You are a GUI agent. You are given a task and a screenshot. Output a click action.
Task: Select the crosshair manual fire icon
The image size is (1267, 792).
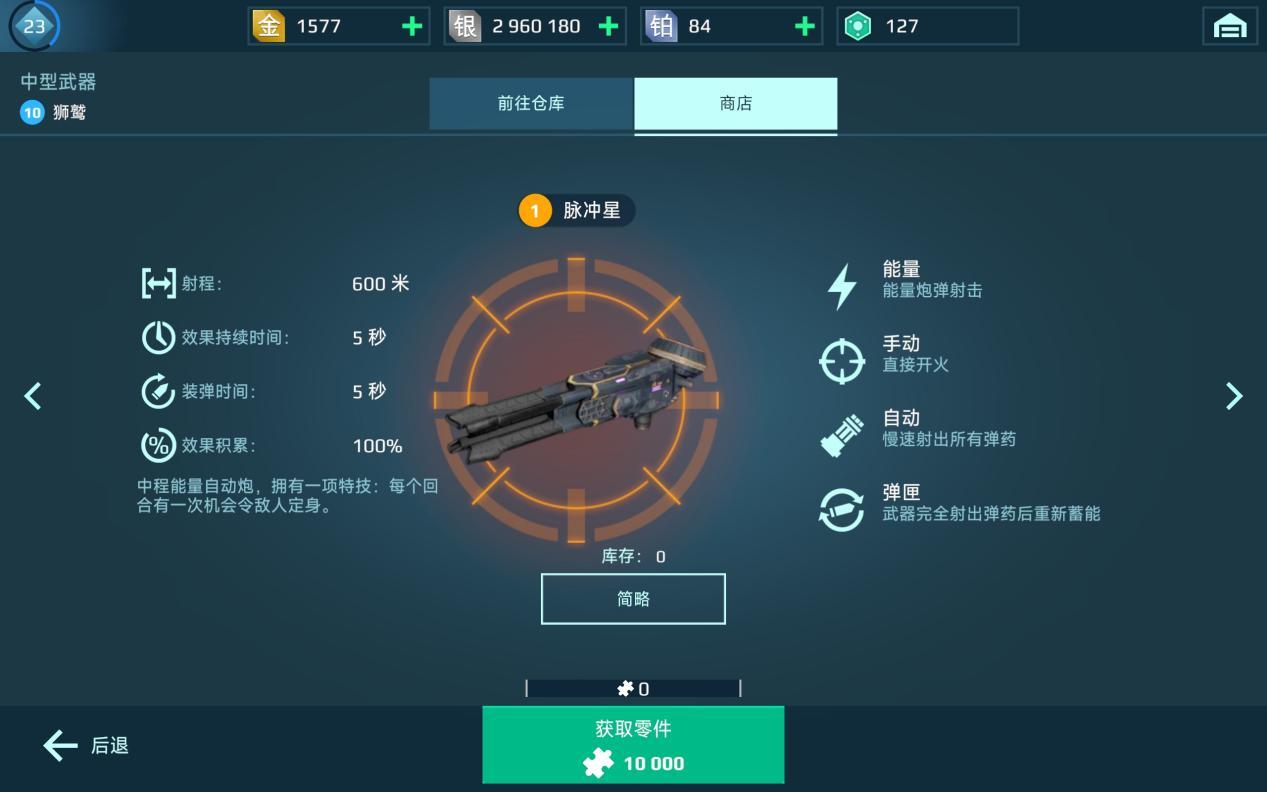pos(842,361)
